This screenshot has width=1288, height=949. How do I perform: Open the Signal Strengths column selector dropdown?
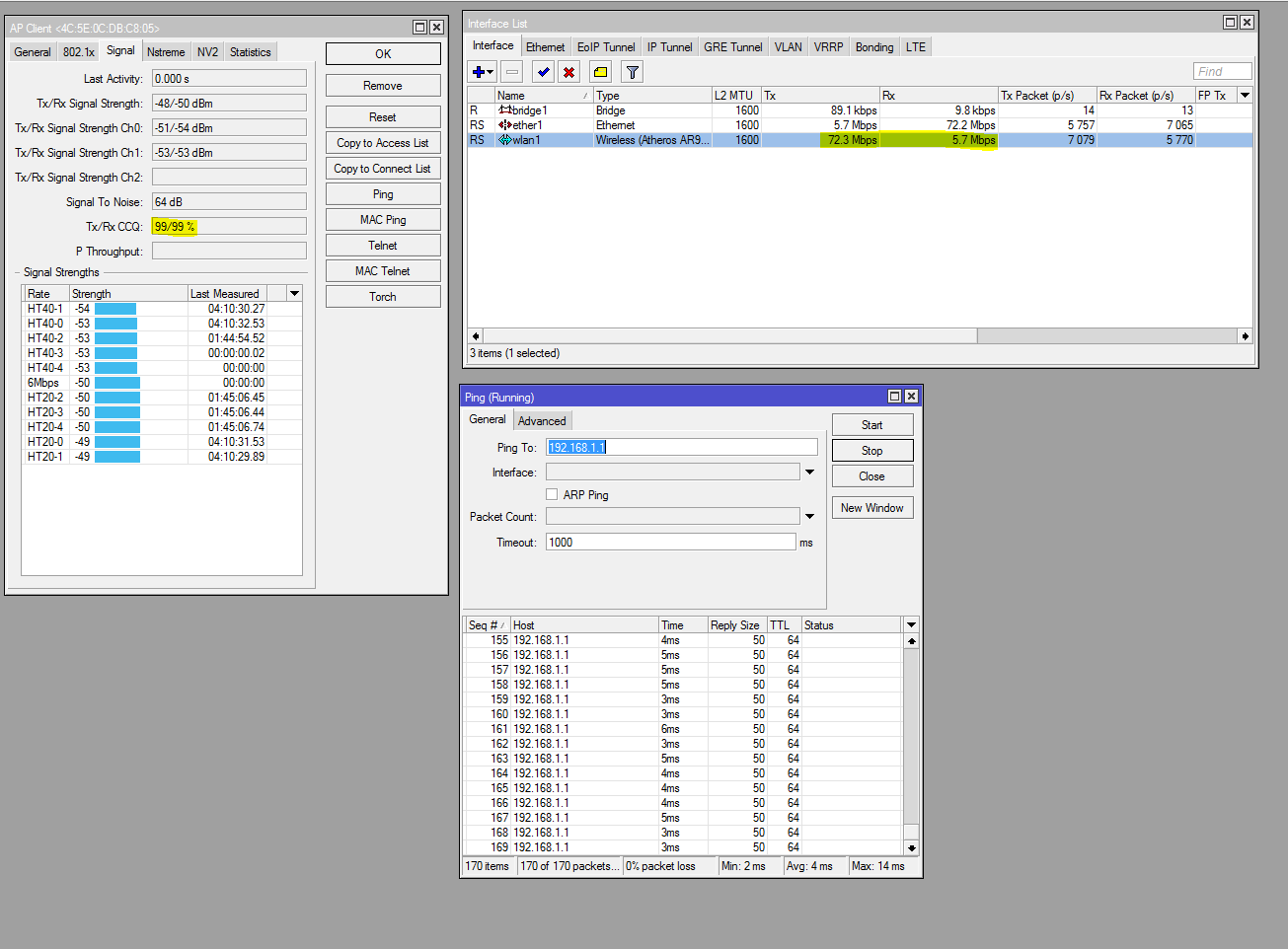[294, 294]
